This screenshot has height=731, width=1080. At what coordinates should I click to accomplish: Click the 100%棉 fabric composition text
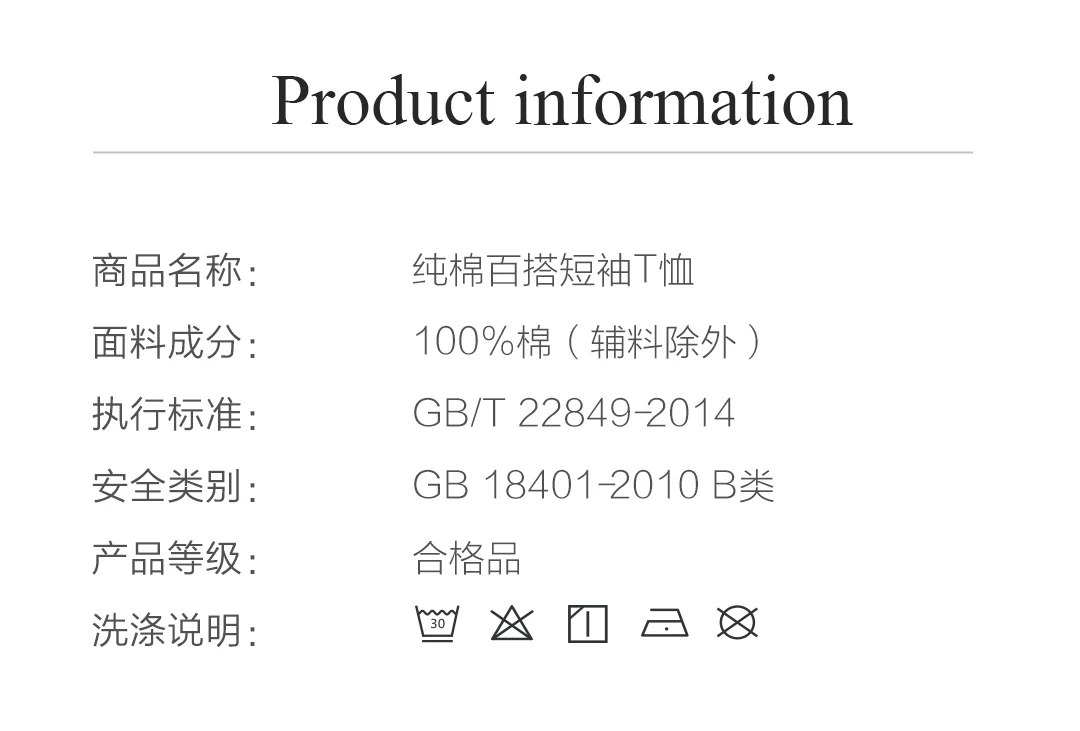(482, 342)
